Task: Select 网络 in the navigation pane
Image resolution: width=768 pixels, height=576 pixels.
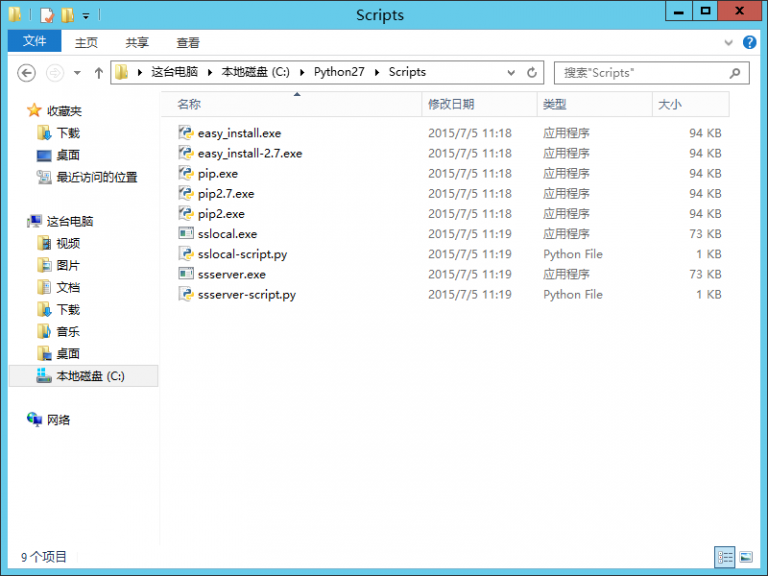Action: pos(59,420)
